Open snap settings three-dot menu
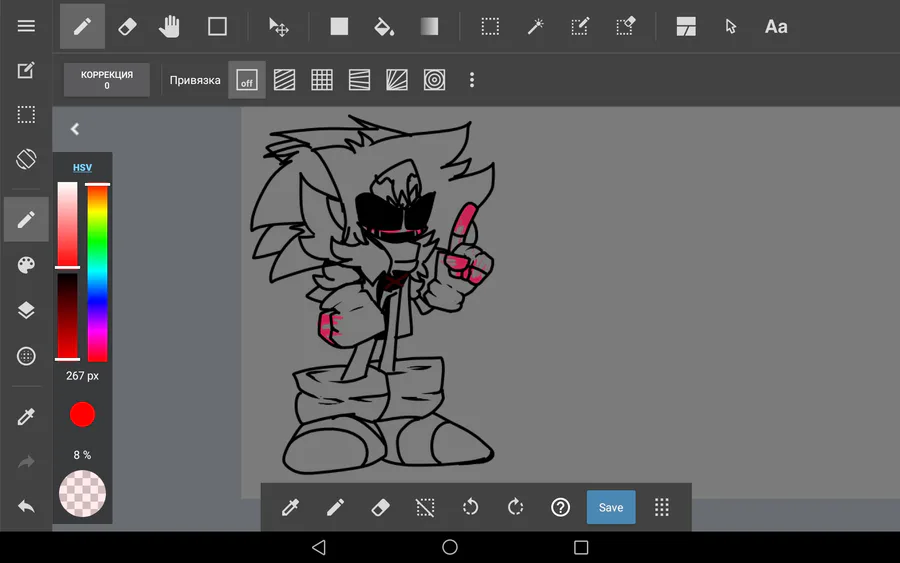The image size is (900, 563). pyautogui.click(x=472, y=80)
